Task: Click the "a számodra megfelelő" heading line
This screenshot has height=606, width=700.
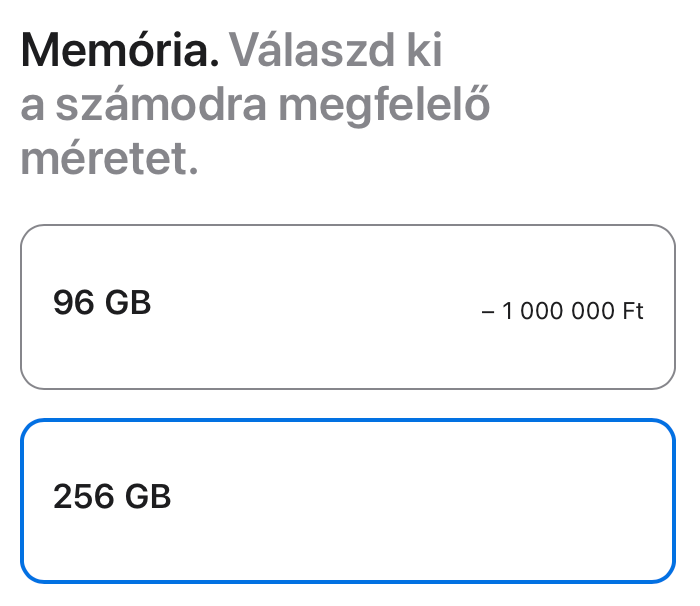Action: pyautogui.click(x=256, y=105)
